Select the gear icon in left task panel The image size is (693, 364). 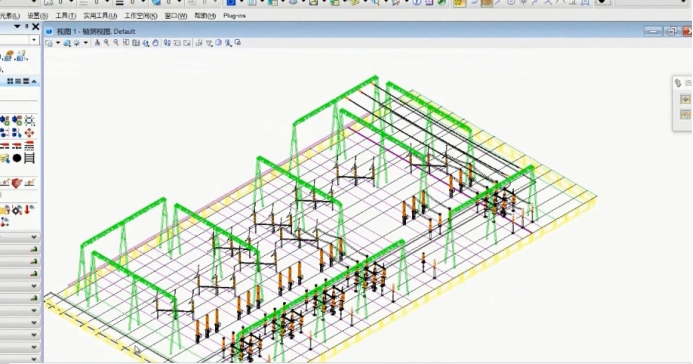(x=17, y=210)
